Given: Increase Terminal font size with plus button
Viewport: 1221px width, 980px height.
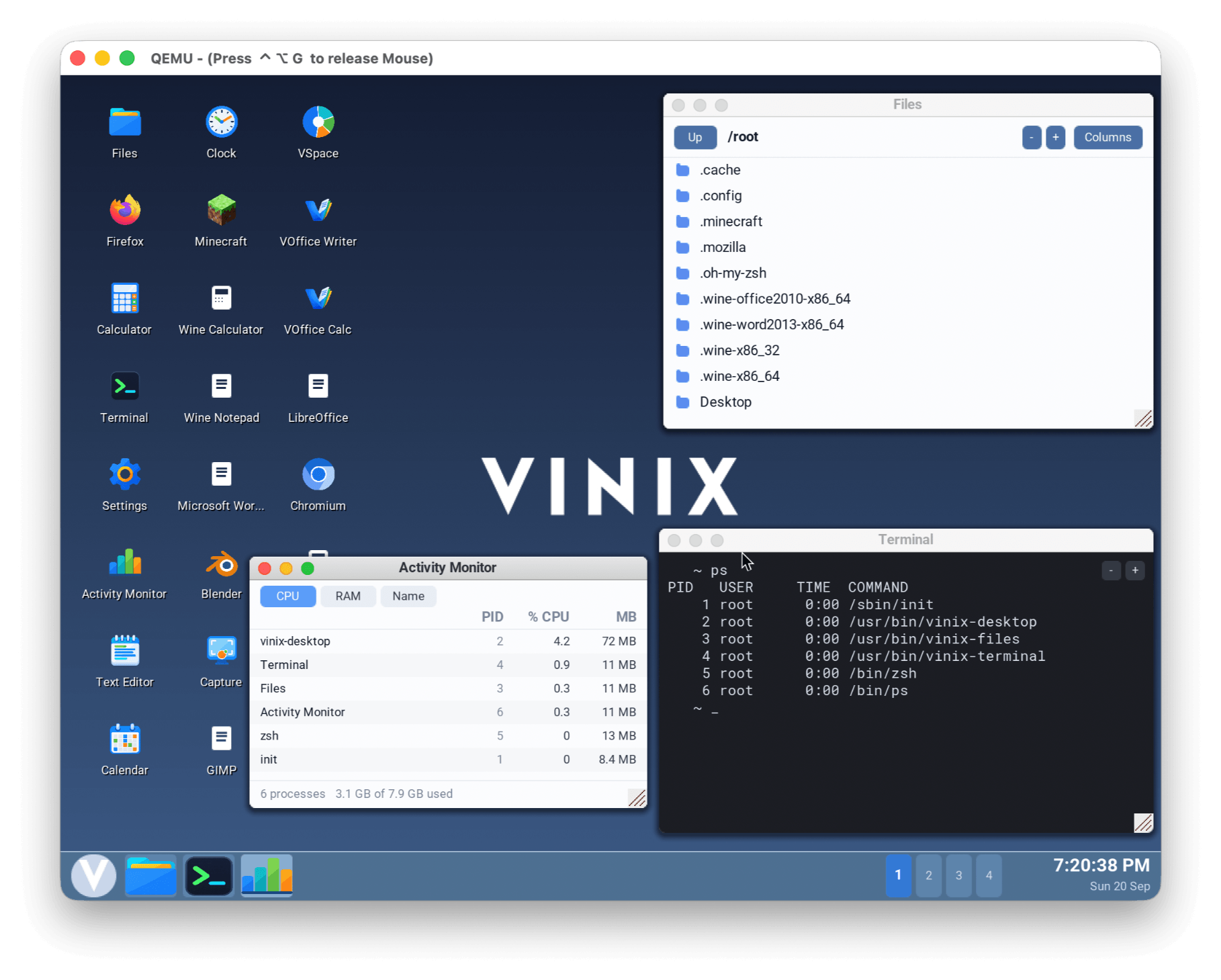Looking at the screenshot, I should click(x=1135, y=571).
